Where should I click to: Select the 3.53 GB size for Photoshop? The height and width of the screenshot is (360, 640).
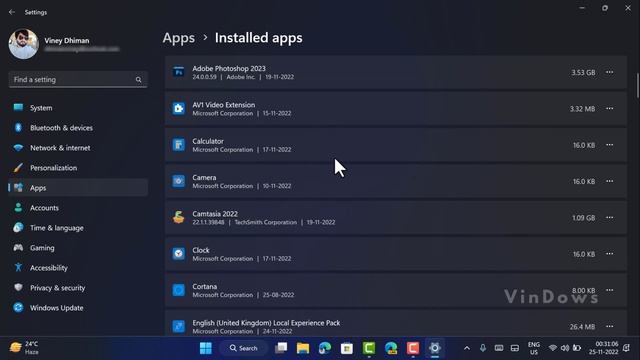583,73
